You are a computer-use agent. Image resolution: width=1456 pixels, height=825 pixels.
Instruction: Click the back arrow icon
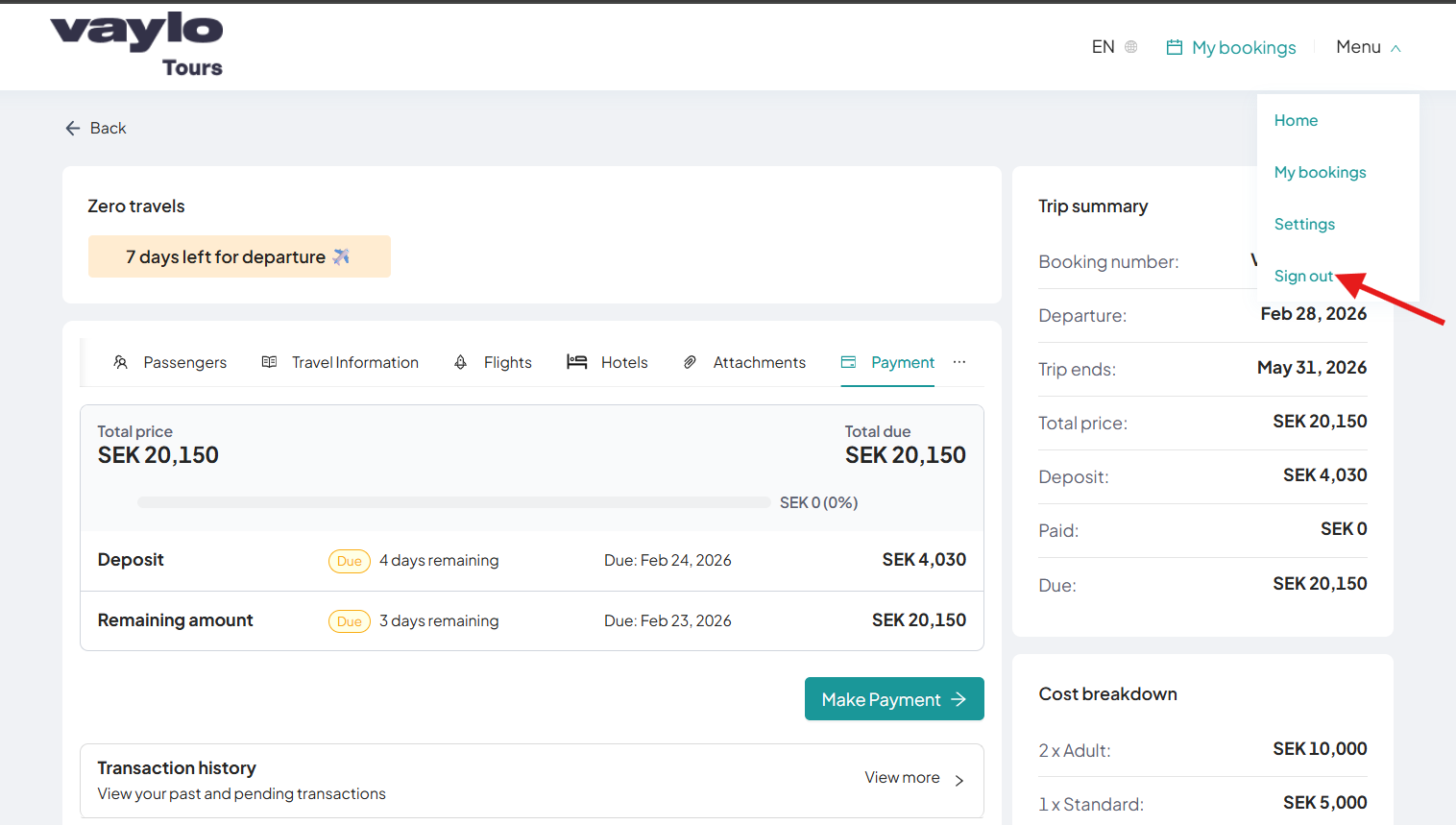coord(73,128)
